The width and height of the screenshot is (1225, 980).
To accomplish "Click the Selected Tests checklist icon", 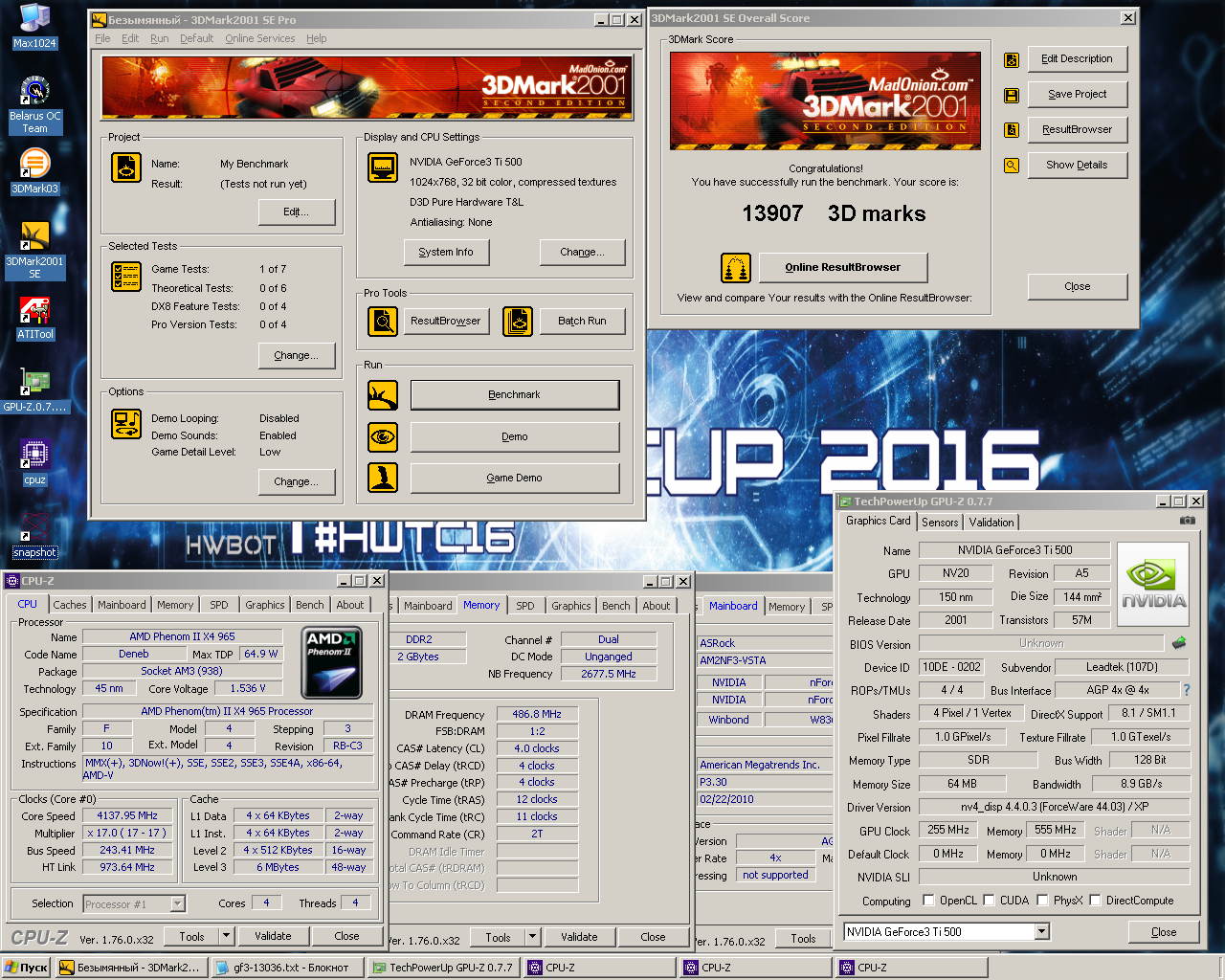I will tap(126, 277).
